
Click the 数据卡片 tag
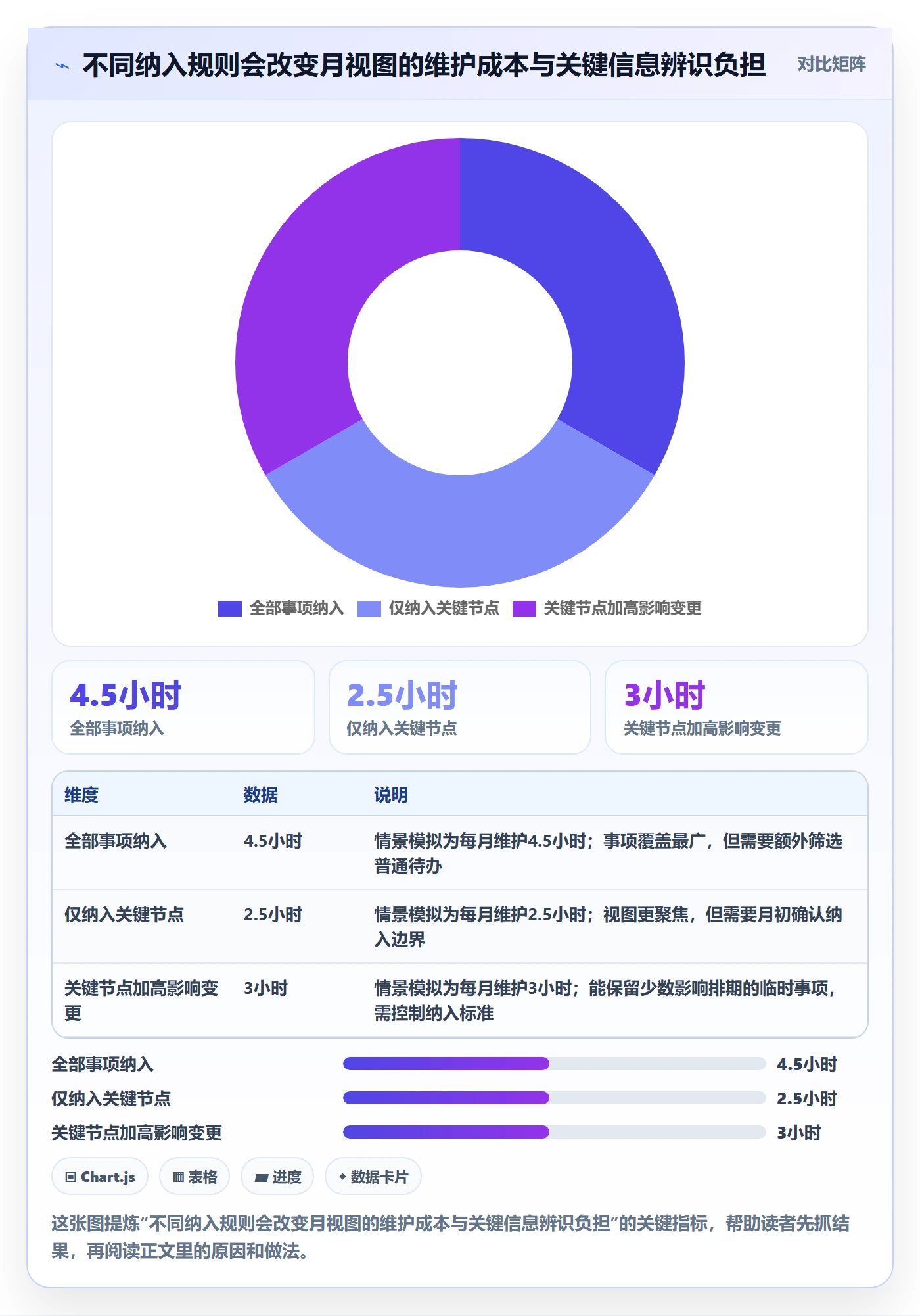pos(373,1177)
